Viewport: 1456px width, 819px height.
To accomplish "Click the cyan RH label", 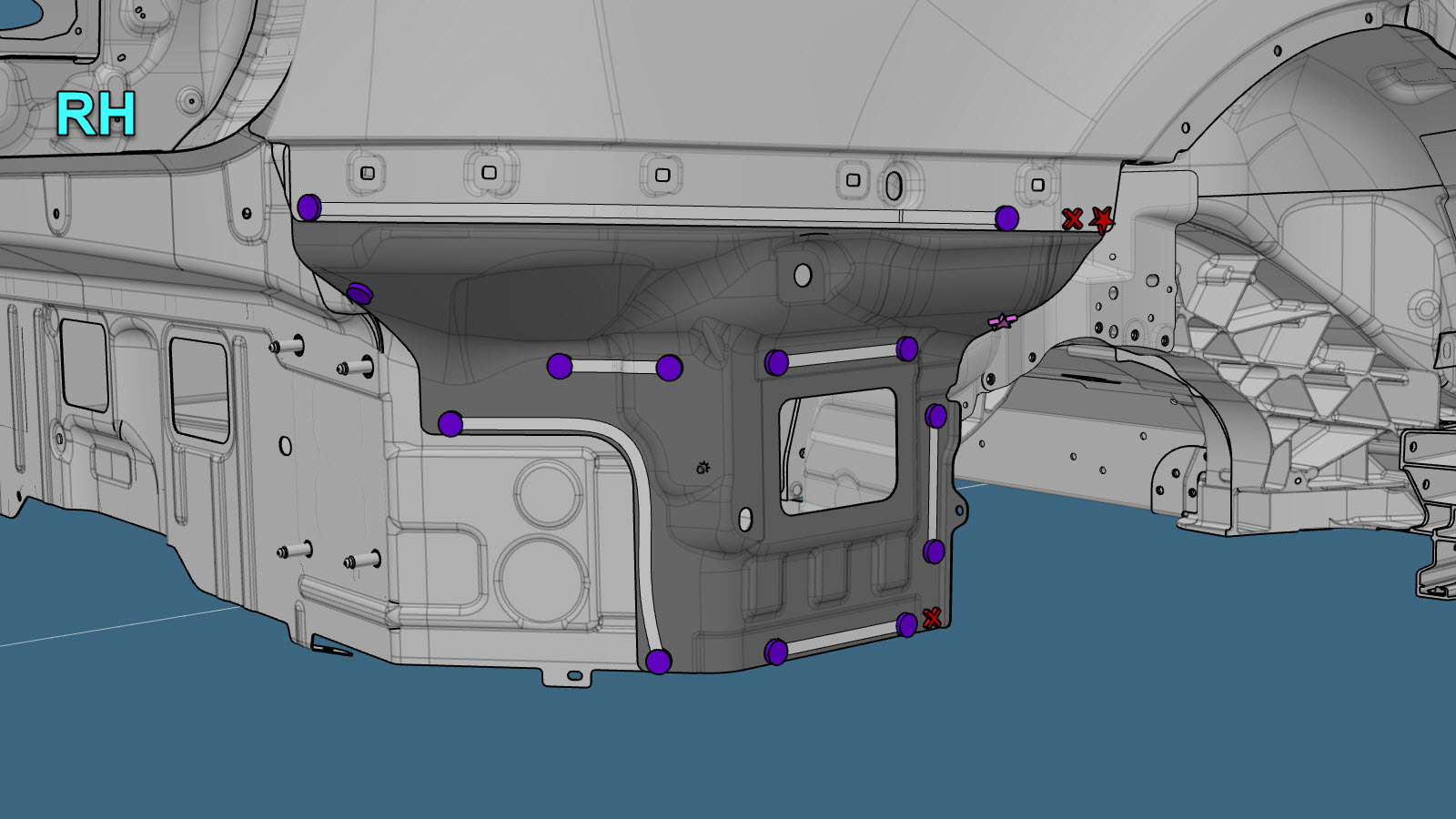I will [96, 115].
